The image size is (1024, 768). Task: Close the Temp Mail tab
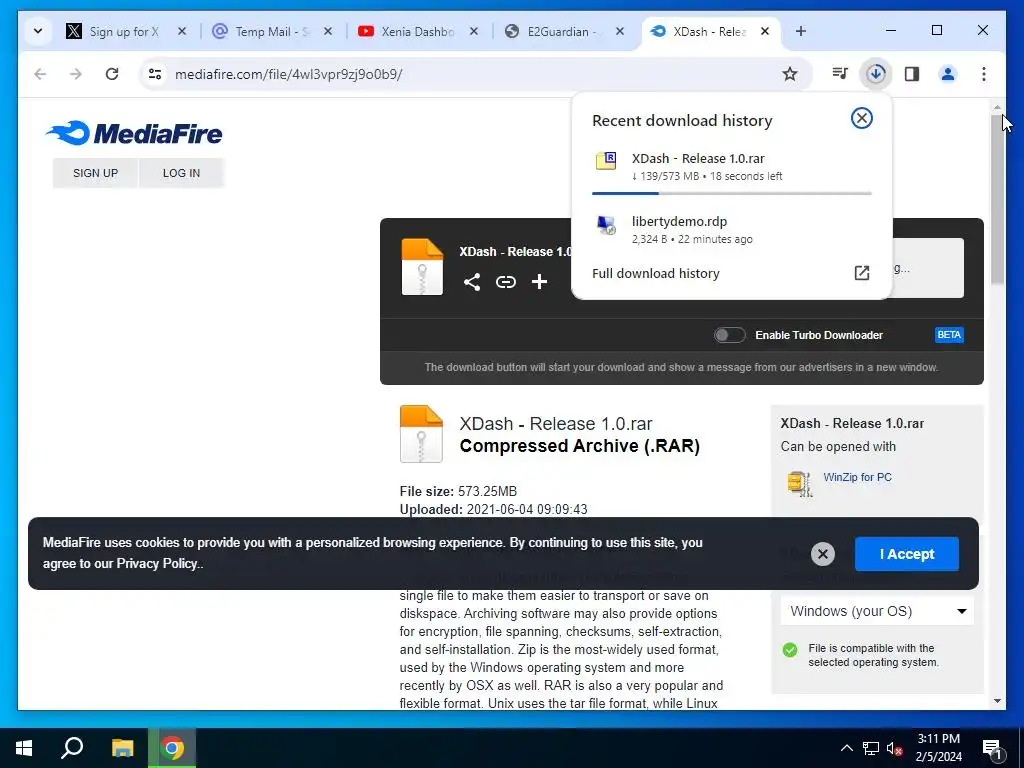328,31
